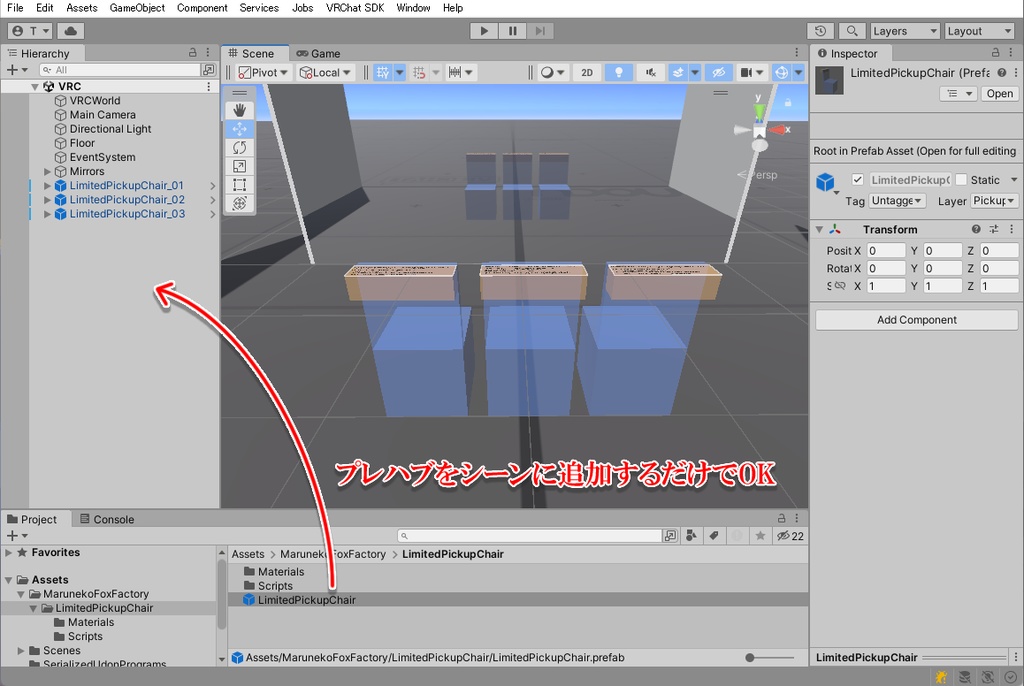The width and height of the screenshot is (1024, 686).
Task: Open Local handle rotation dropdown
Action: (x=325, y=73)
